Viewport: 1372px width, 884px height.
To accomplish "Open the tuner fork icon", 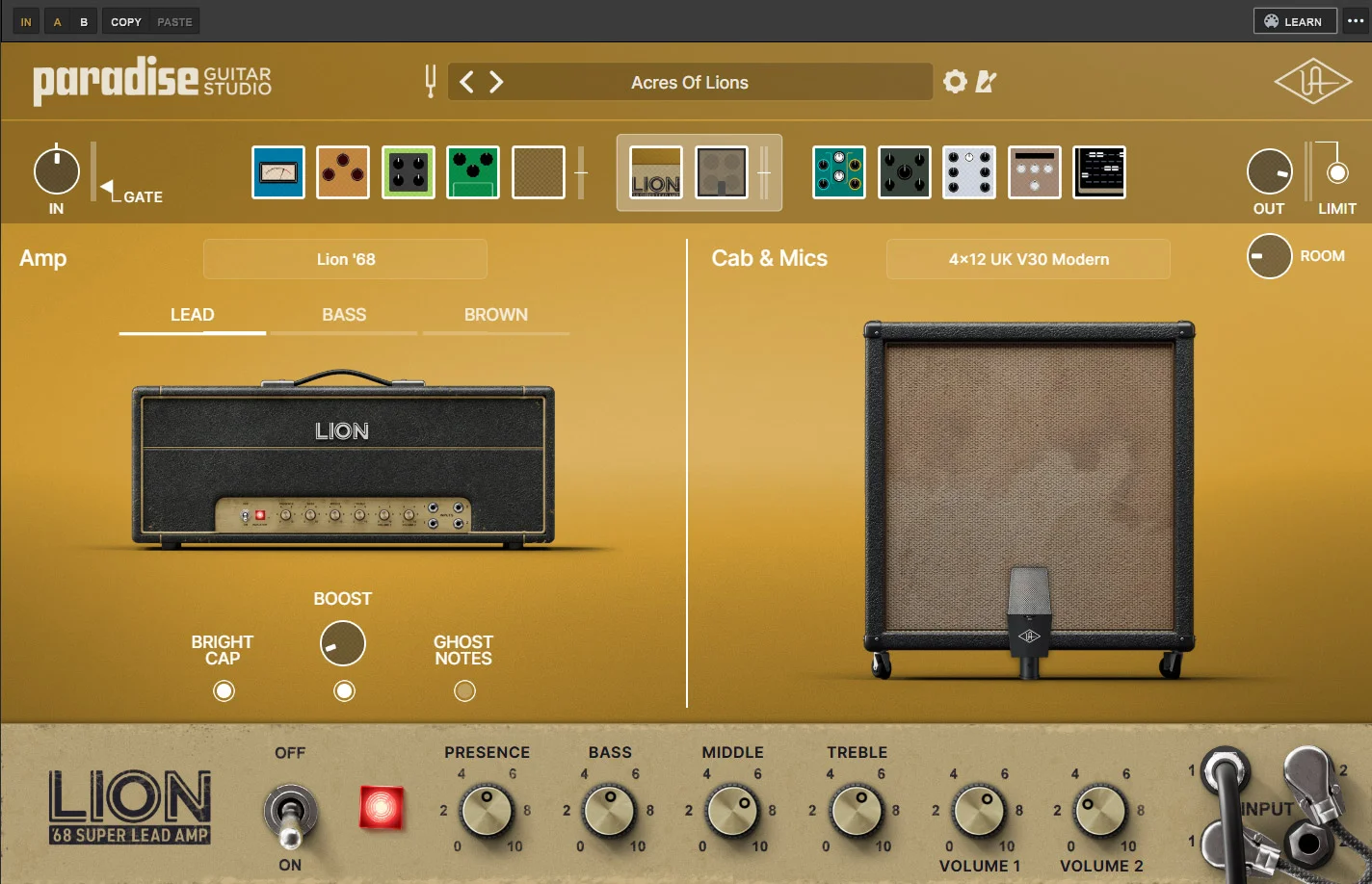I will coord(430,82).
